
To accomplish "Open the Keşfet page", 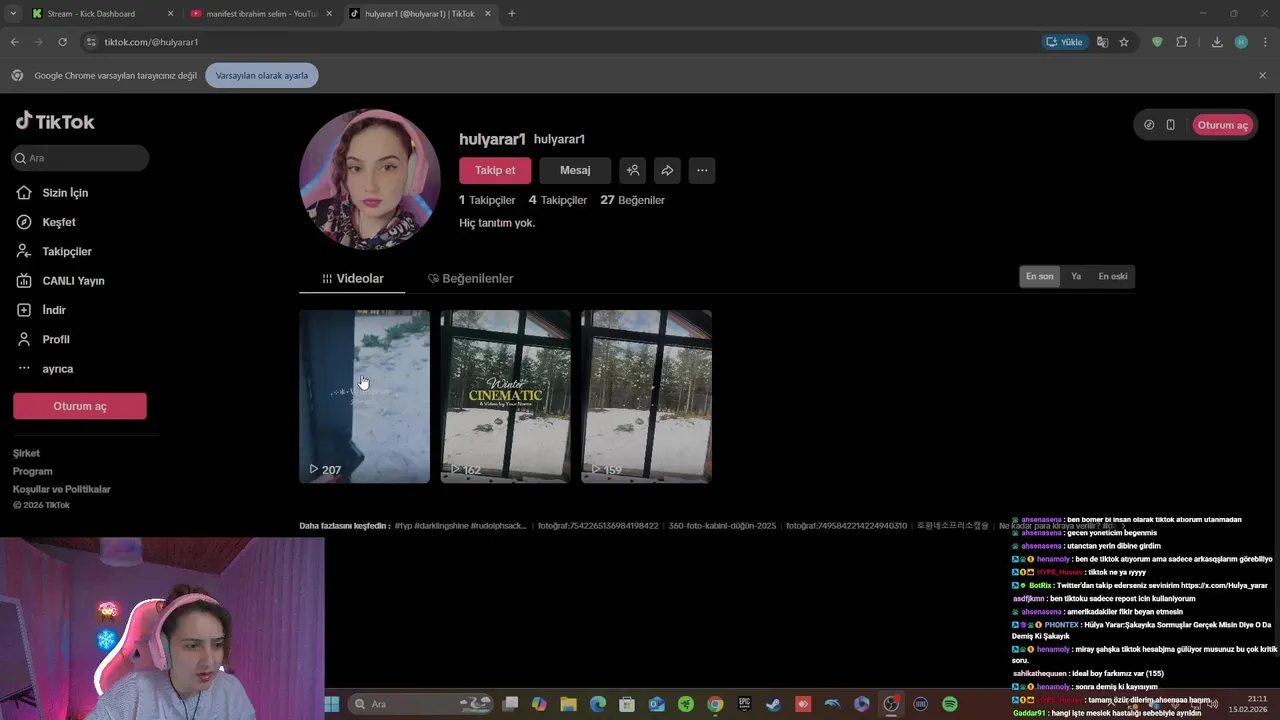I will (x=59, y=222).
